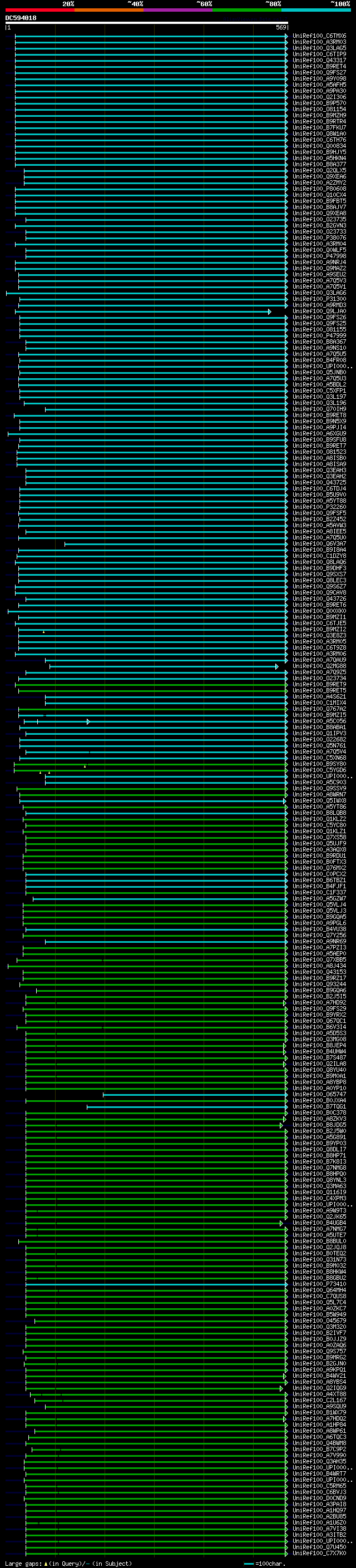Click hit UniRef100_B0FTX3
This screenshot has width=356, height=1568.
pyautogui.click(x=319, y=862)
